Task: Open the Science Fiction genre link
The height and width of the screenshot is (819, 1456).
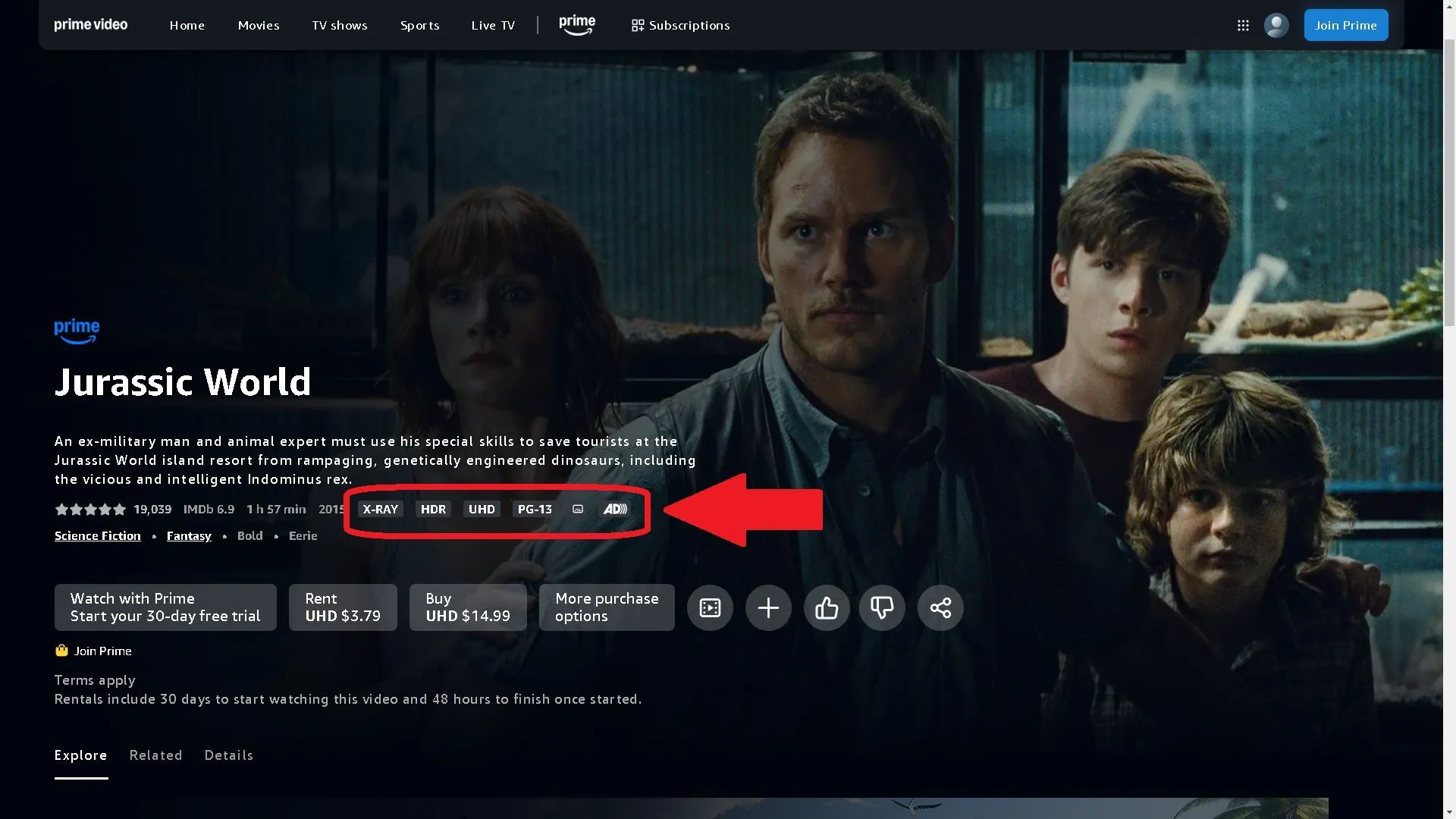Action: tap(97, 536)
